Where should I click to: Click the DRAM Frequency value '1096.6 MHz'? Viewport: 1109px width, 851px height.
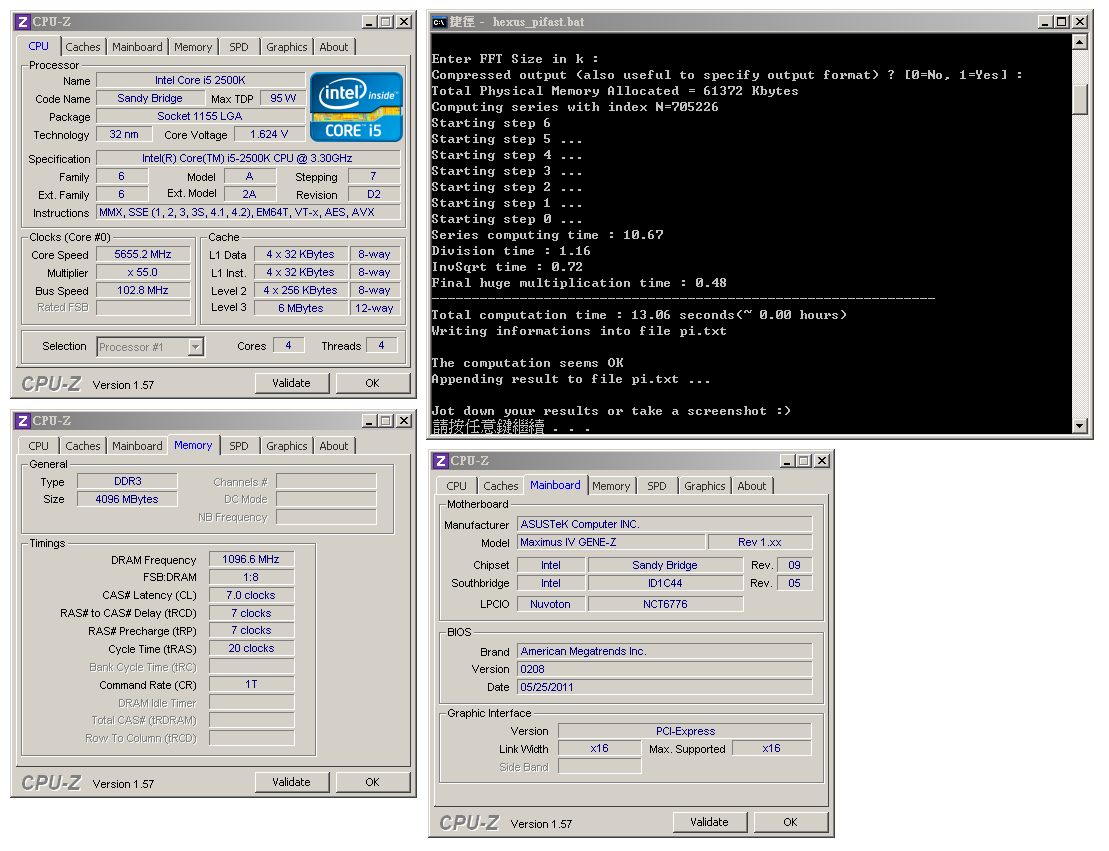tap(251, 560)
